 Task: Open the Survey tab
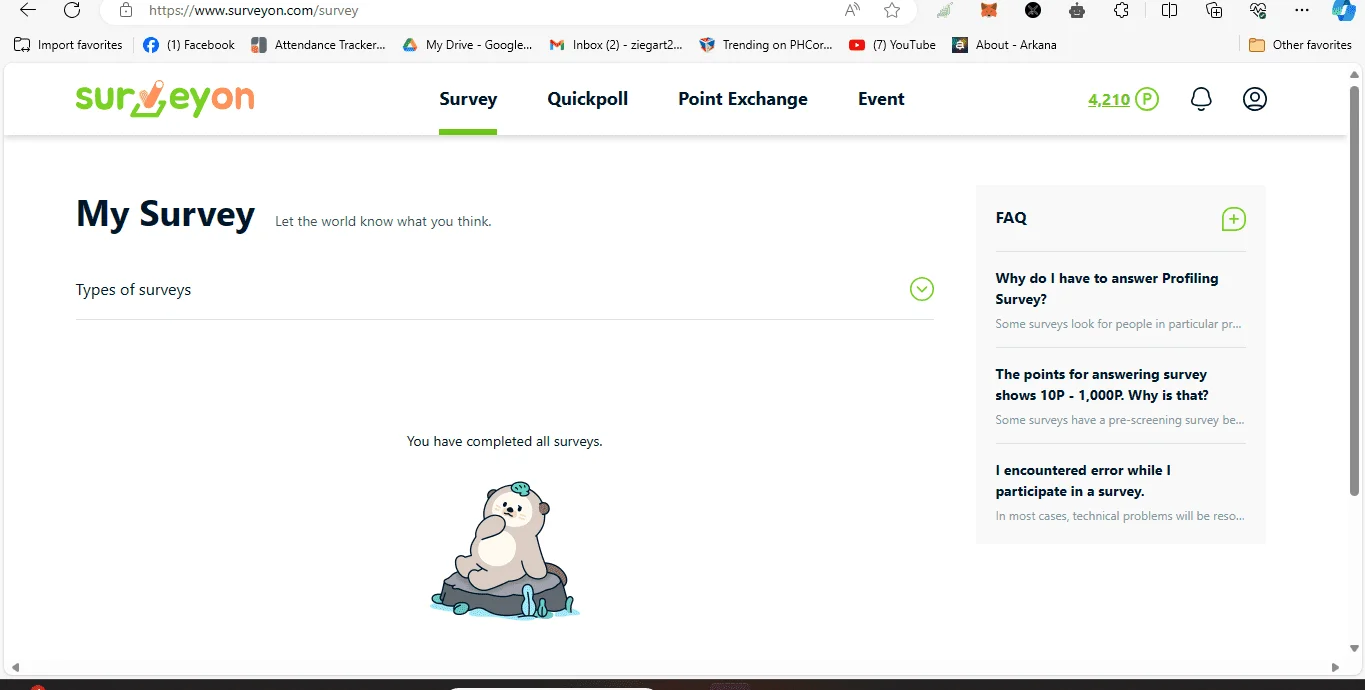click(x=468, y=99)
